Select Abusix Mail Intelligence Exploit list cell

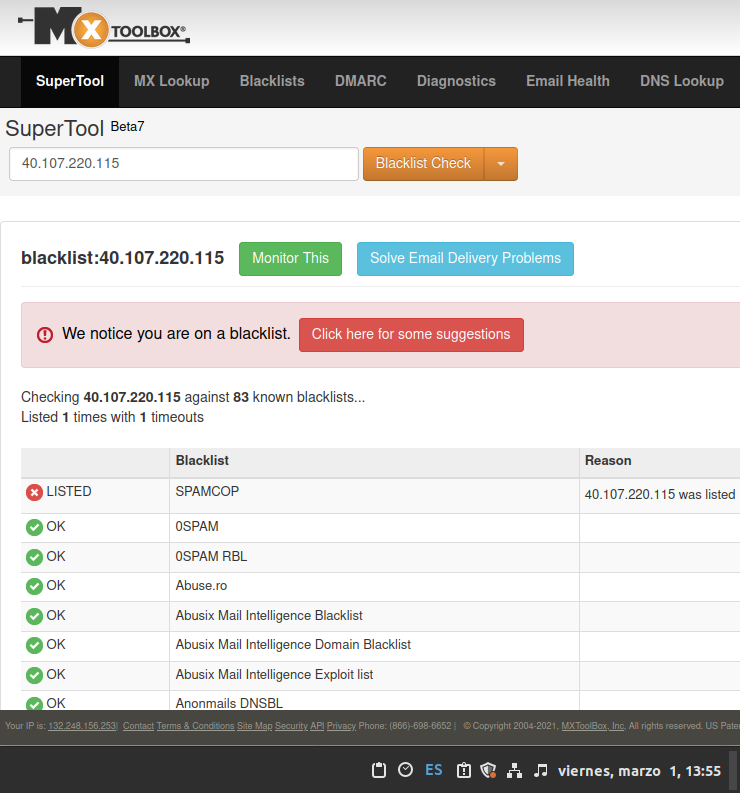coord(374,676)
